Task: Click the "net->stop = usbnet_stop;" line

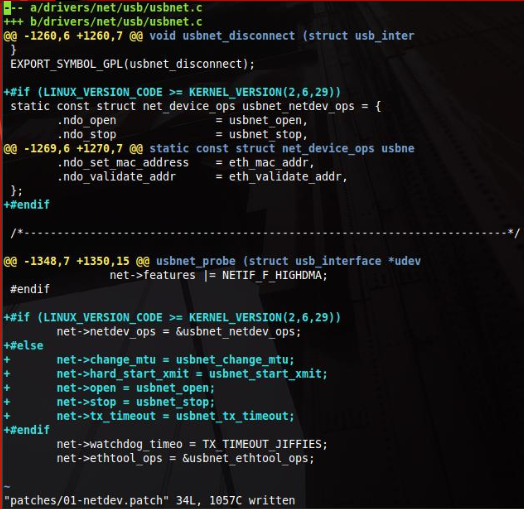Action: (135, 402)
